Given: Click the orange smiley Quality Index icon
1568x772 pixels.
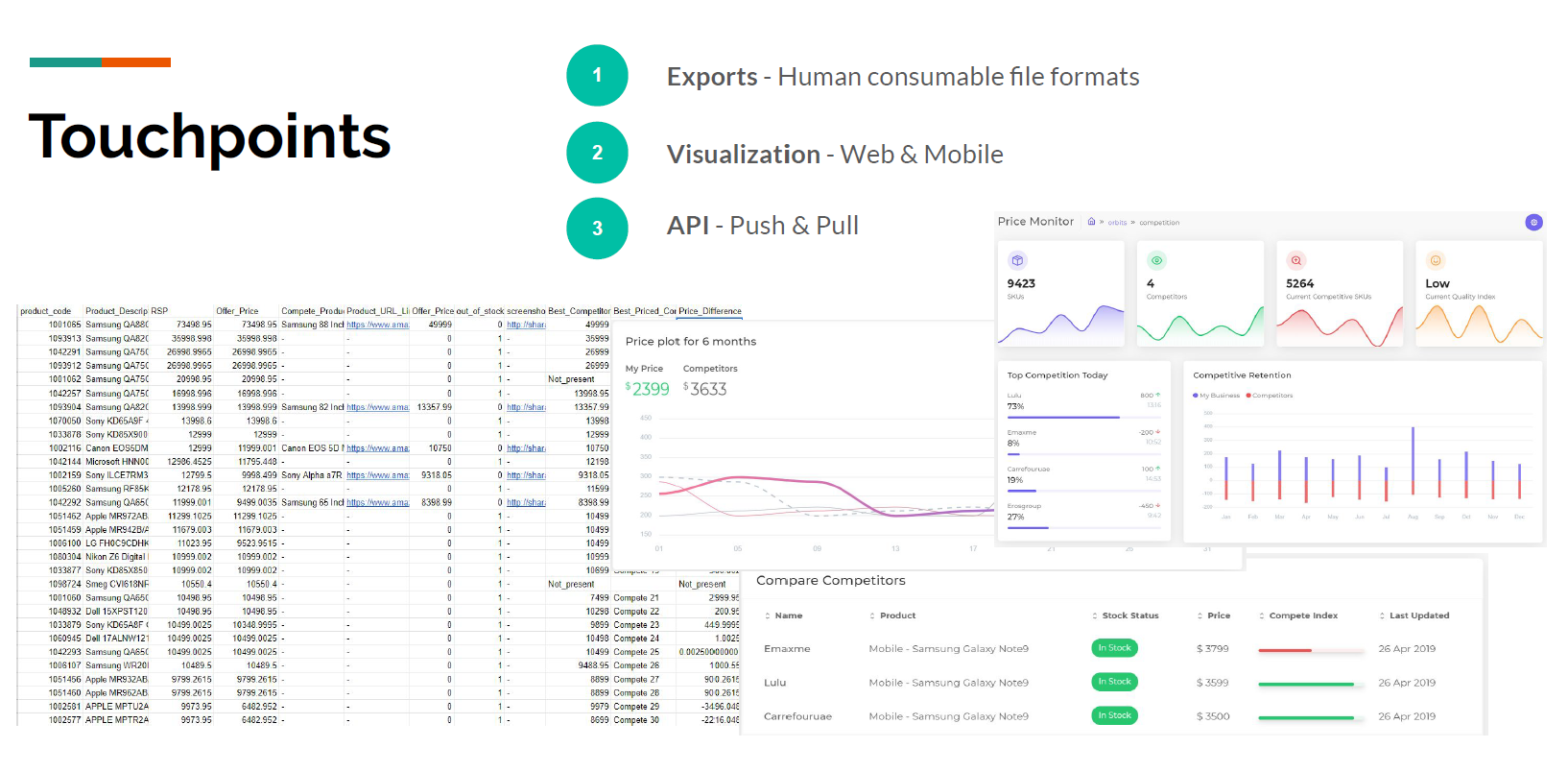Looking at the screenshot, I should coord(1436,260).
